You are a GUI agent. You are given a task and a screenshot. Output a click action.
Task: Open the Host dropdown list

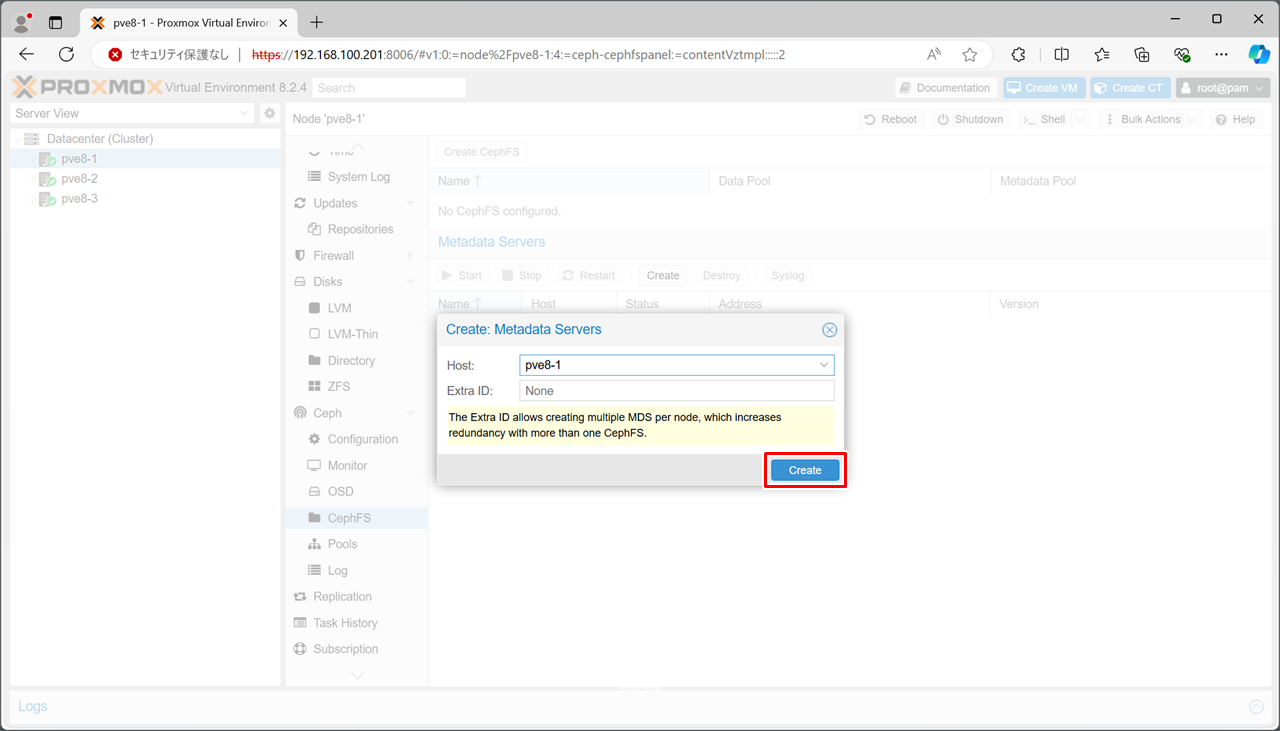pyautogui.click(x=824, y=366)
